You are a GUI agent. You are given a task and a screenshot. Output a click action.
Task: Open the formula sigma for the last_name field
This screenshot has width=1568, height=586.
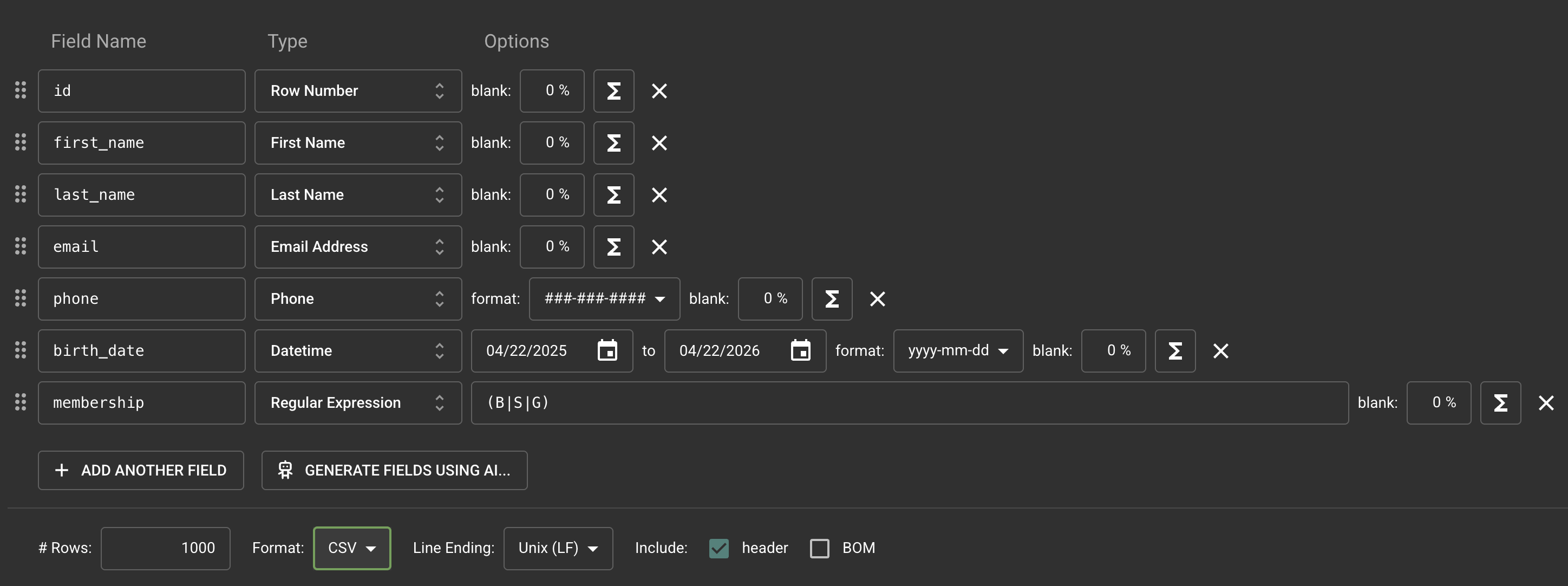pos(613,195)
